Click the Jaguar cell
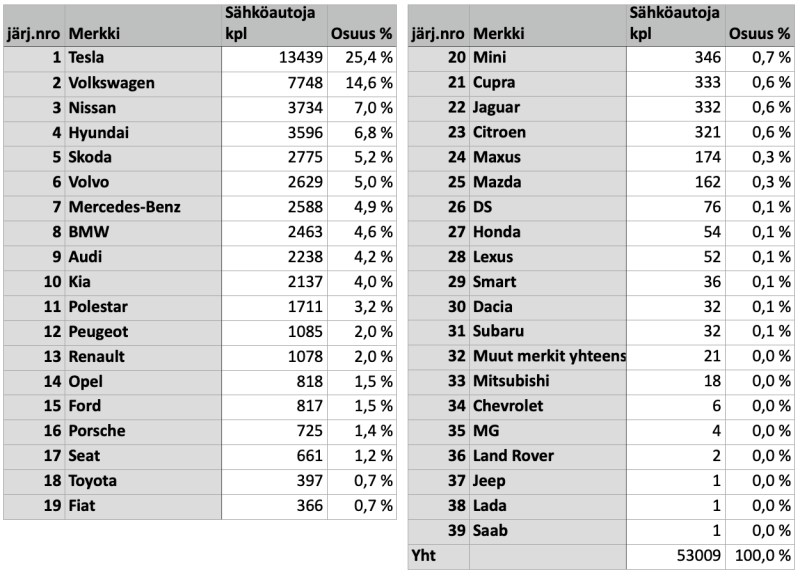 (498, 108)
